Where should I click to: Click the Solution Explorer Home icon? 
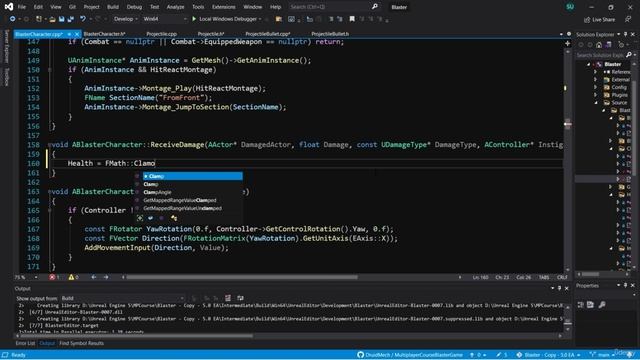coord(599,44)
